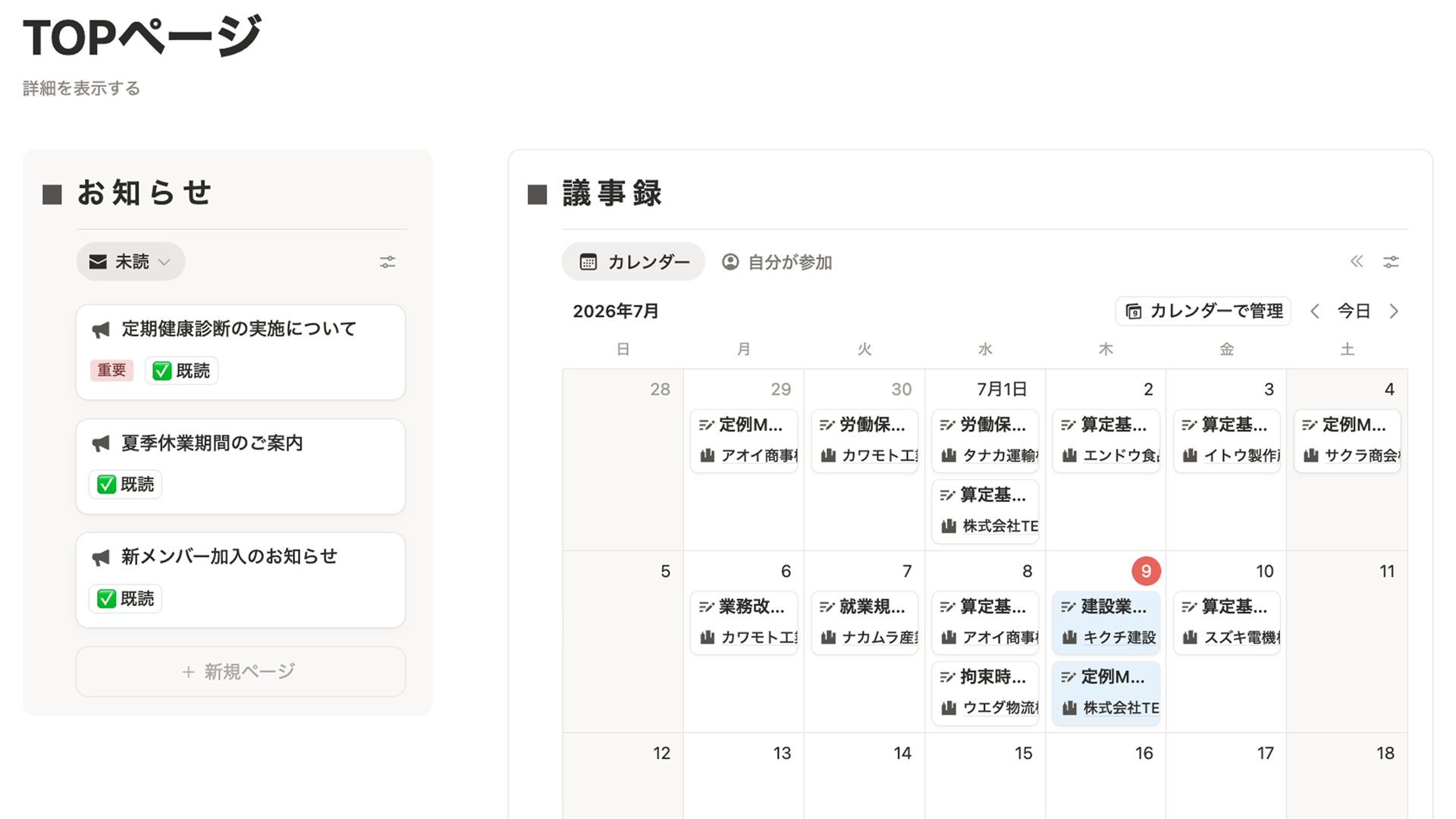Click note icon on 業務改... entry
Screen dimensions: 1456x819
[707, 607]
